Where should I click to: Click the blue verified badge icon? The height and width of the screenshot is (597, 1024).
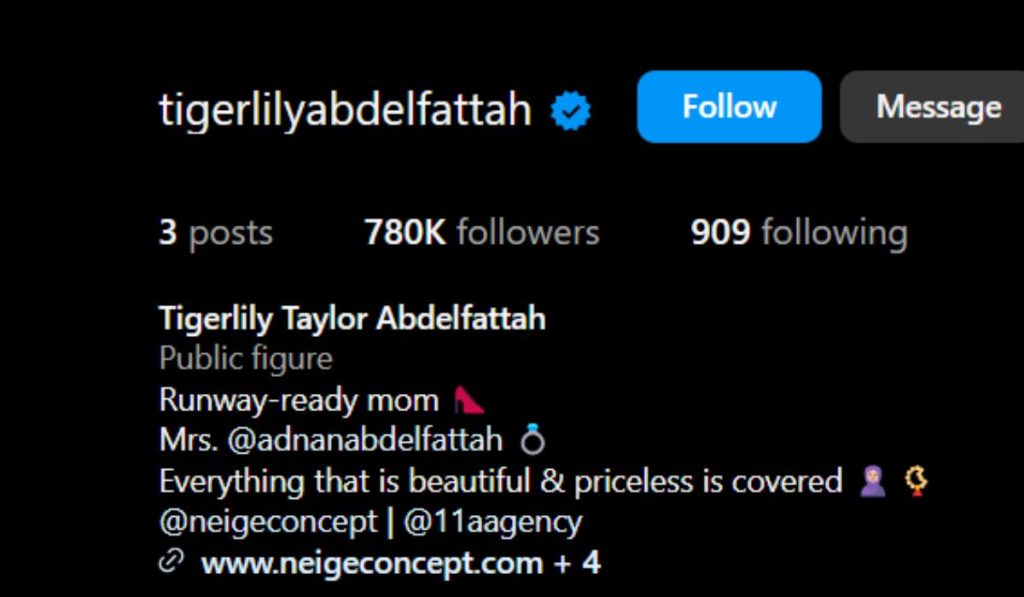[x=570, y=108]
